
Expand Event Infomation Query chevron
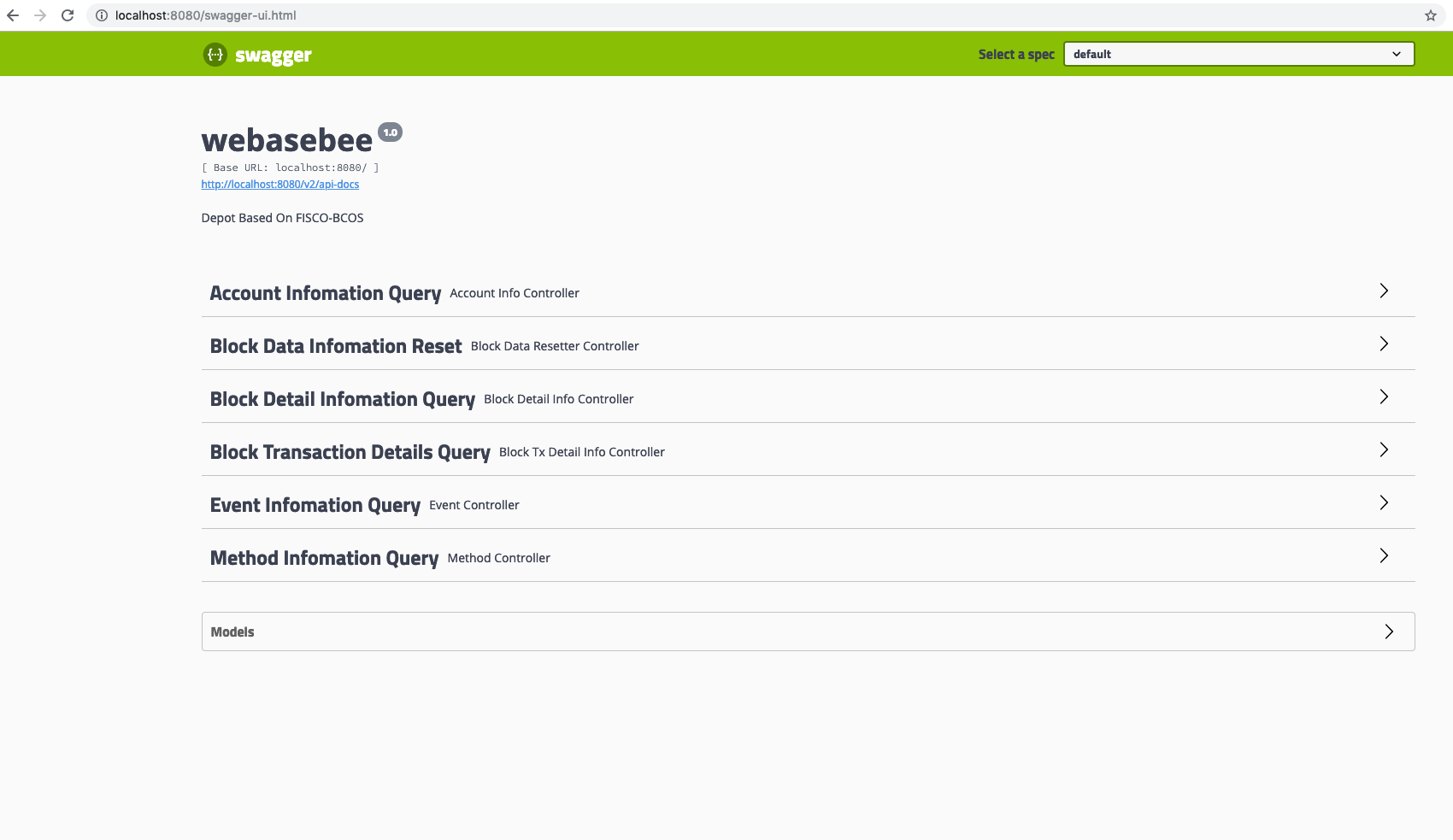pyautogui.click(x=1383, y=503)
